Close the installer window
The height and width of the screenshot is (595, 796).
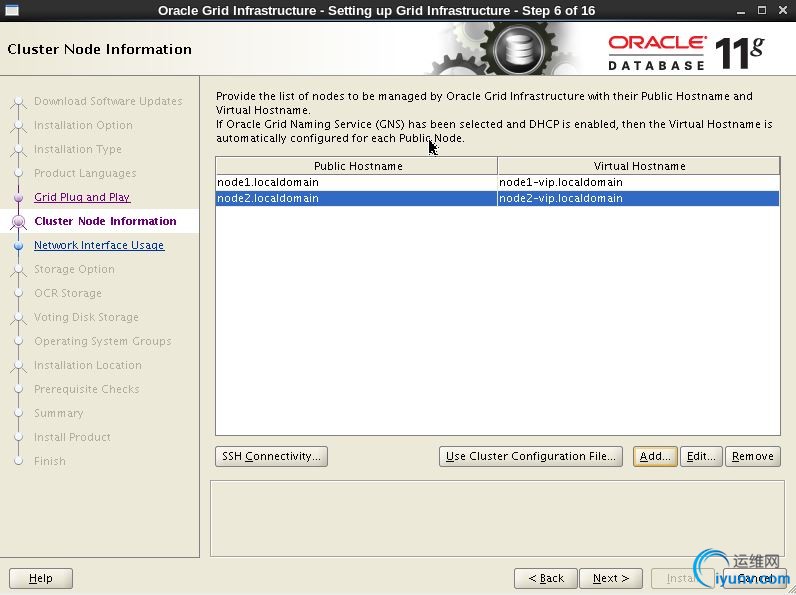tap(783, 10)
